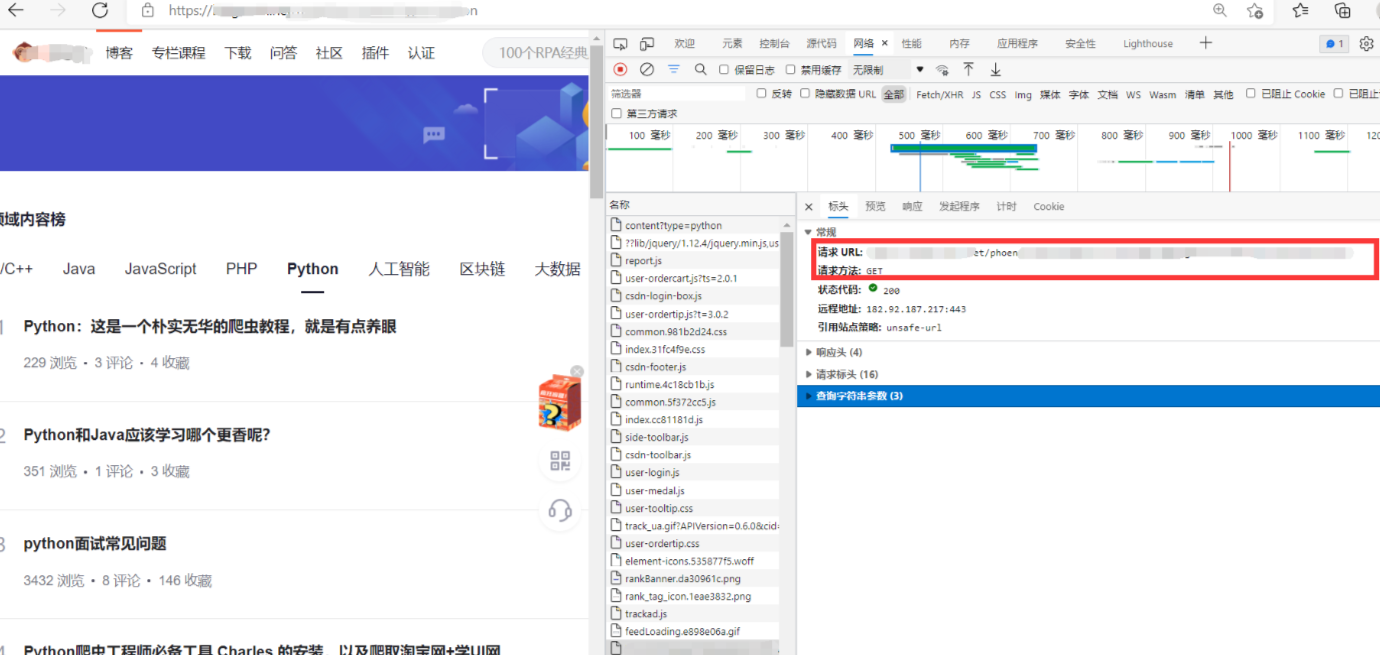
Task: Open DevTools settings gear icon
Action: coord(1367,44)
